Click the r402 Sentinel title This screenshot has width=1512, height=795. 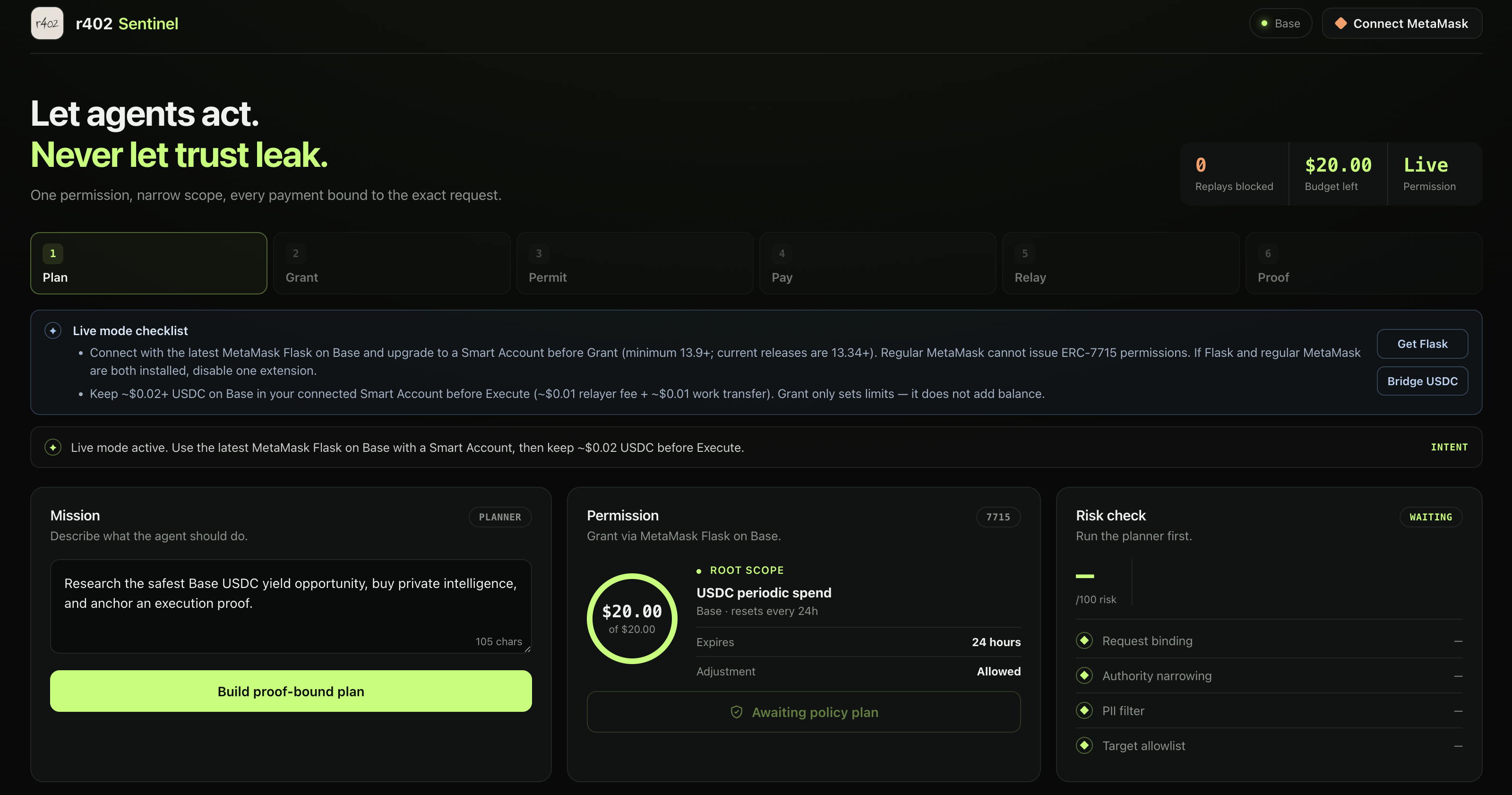[127, 24]
